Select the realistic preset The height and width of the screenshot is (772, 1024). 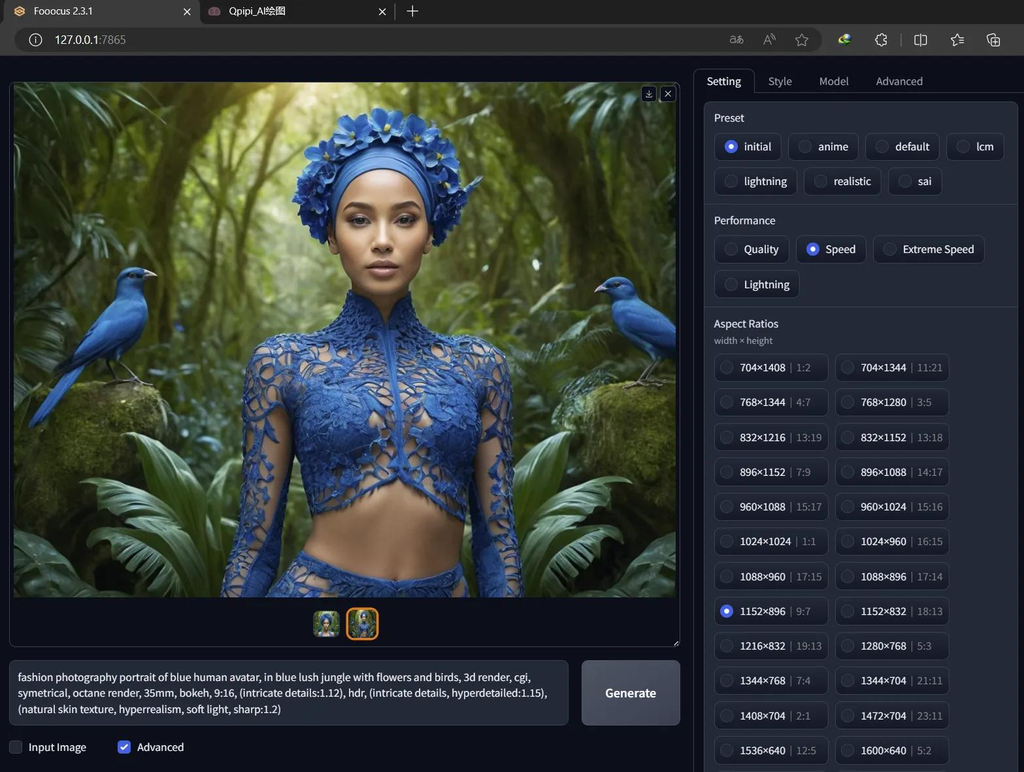point(842,181)
